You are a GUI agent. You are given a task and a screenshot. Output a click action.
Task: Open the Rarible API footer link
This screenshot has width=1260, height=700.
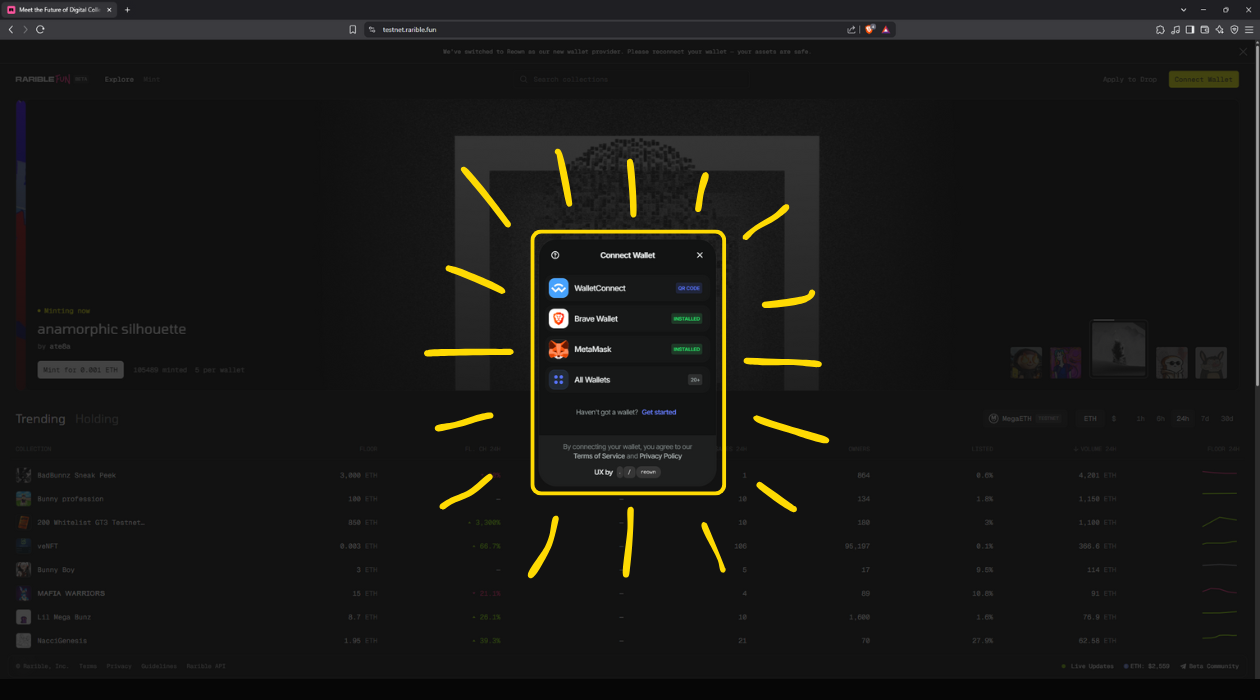point(206,666)
